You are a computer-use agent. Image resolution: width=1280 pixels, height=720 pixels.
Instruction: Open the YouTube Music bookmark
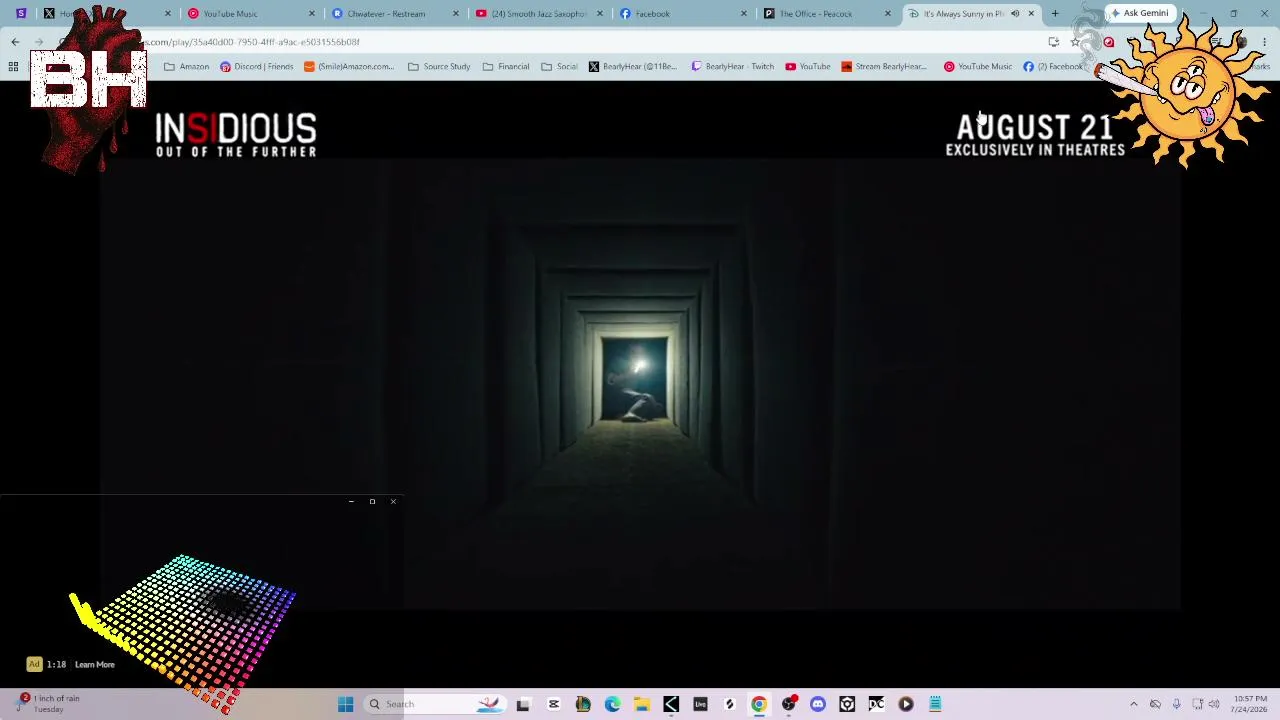point(978,67)
